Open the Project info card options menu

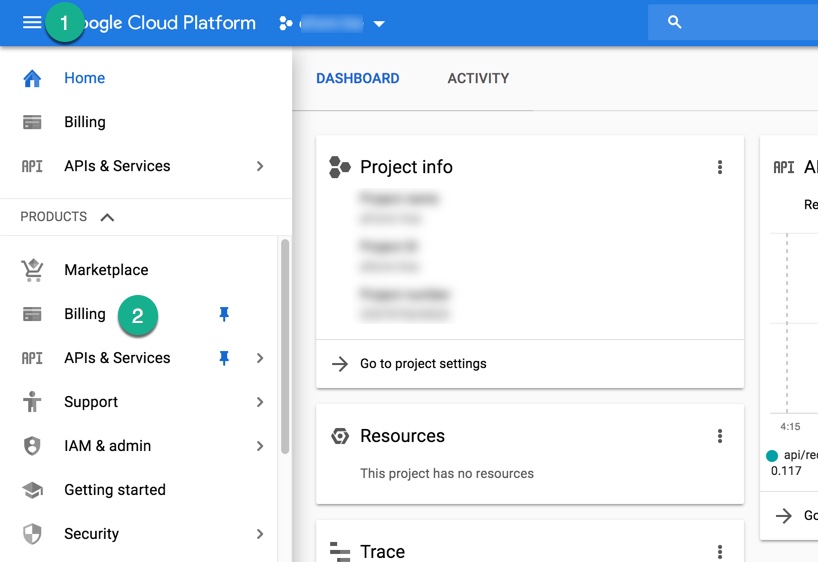pyautogui.click(x=720, y=167)
